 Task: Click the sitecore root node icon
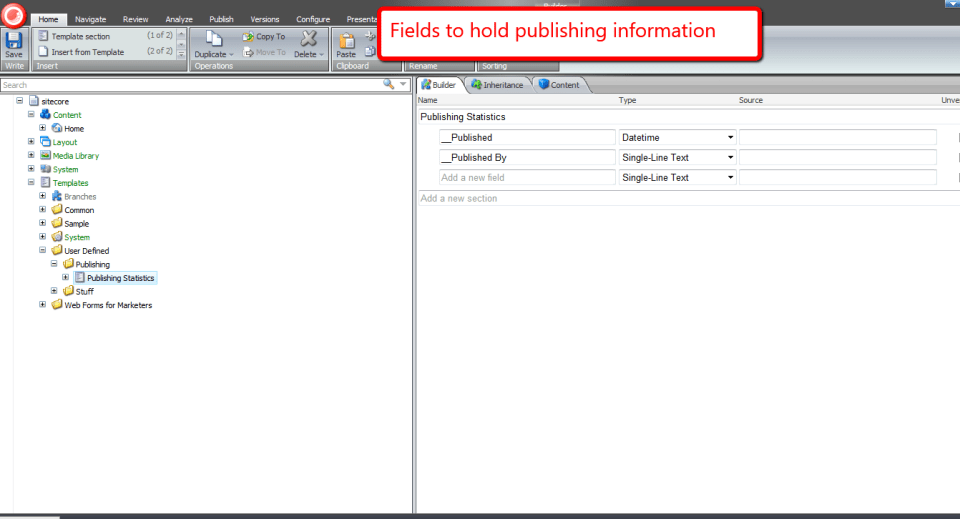pyautogui.click(x=34, y=101)
